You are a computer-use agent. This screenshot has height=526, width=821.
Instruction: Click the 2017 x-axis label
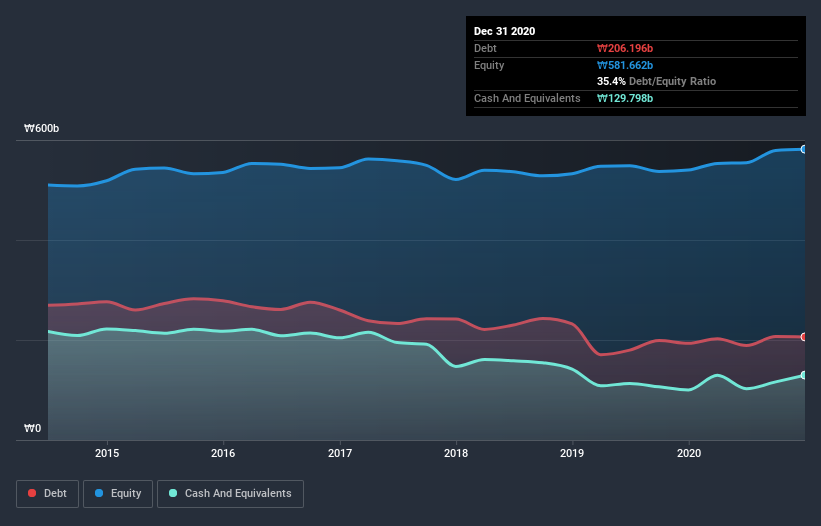pos(340,453)
